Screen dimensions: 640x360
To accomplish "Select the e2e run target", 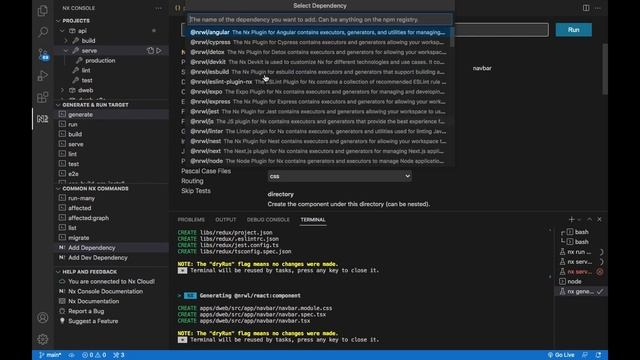I will point(73,174).
